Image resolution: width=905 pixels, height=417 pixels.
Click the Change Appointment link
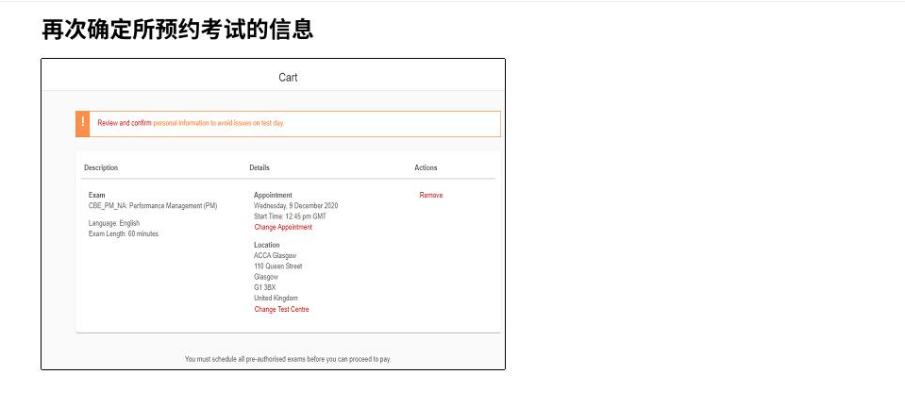point(283,227)
